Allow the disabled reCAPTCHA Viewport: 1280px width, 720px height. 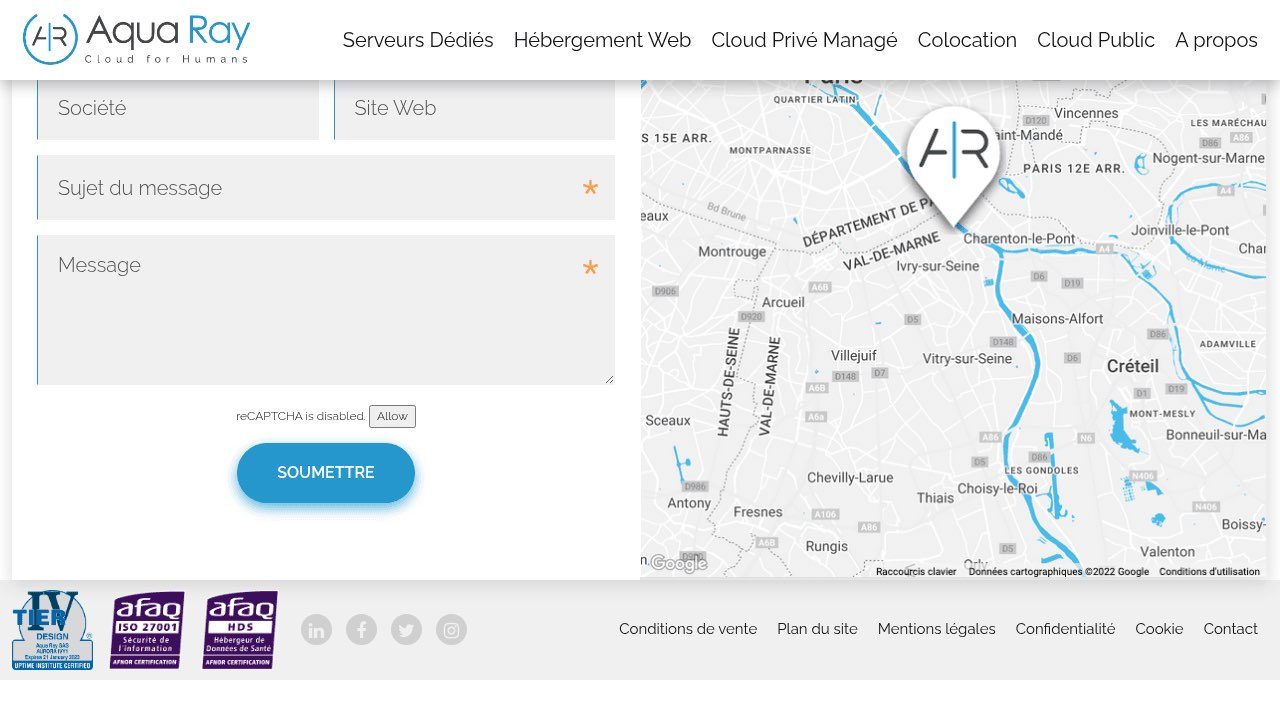tap(392, 416)
